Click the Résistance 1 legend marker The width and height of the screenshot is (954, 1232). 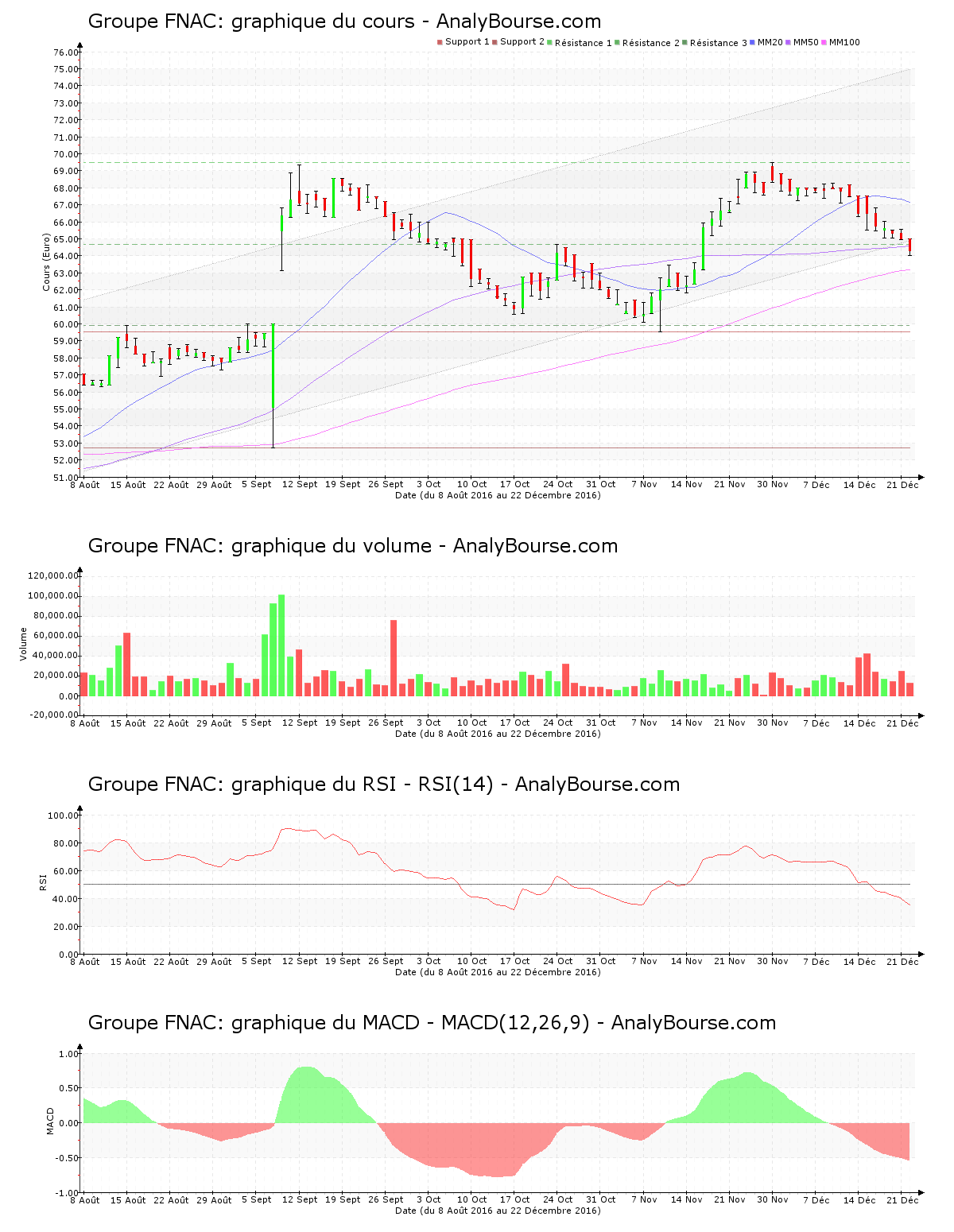click(x=549, y=42)
